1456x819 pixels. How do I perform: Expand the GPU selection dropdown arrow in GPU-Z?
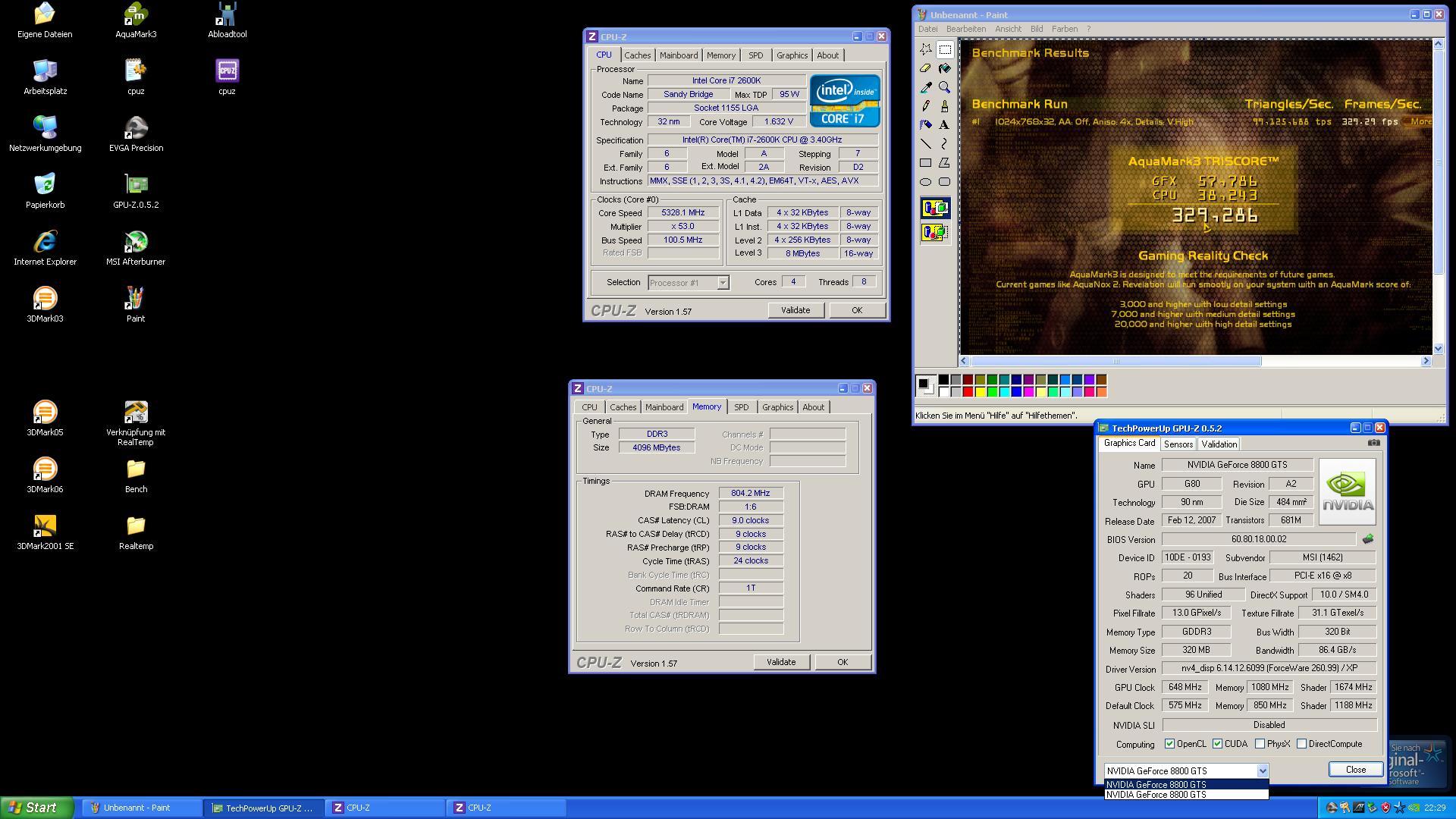(x=1262, y=771)
